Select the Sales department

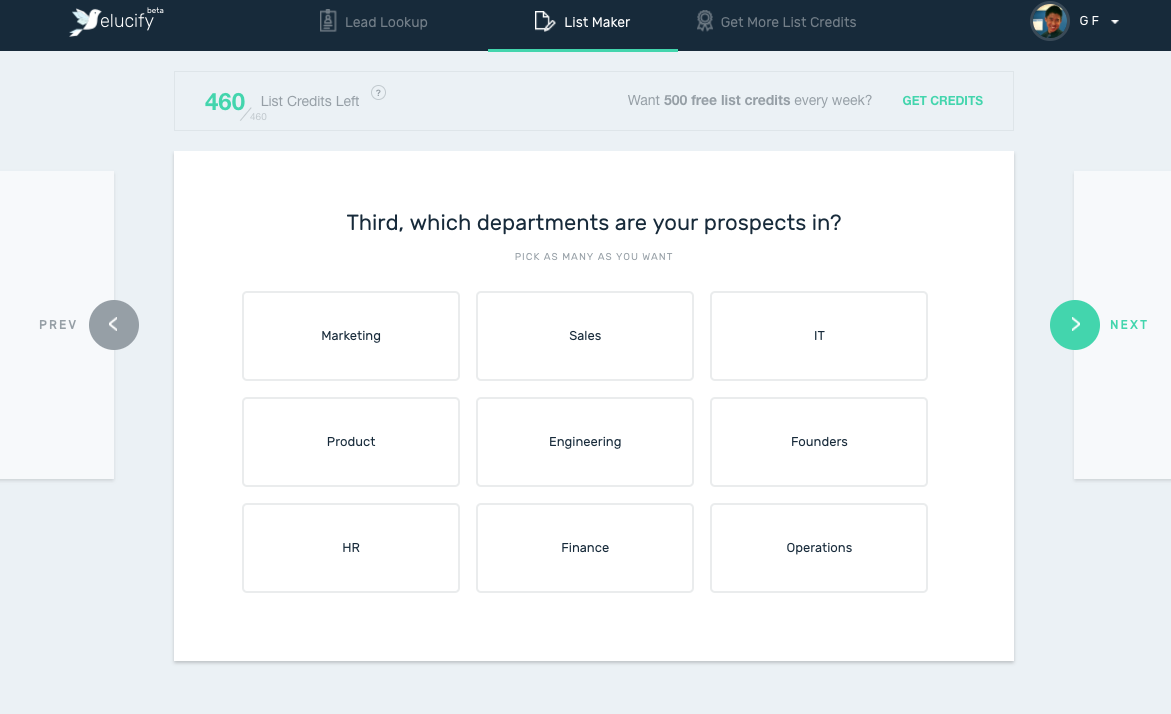point(585,336)
